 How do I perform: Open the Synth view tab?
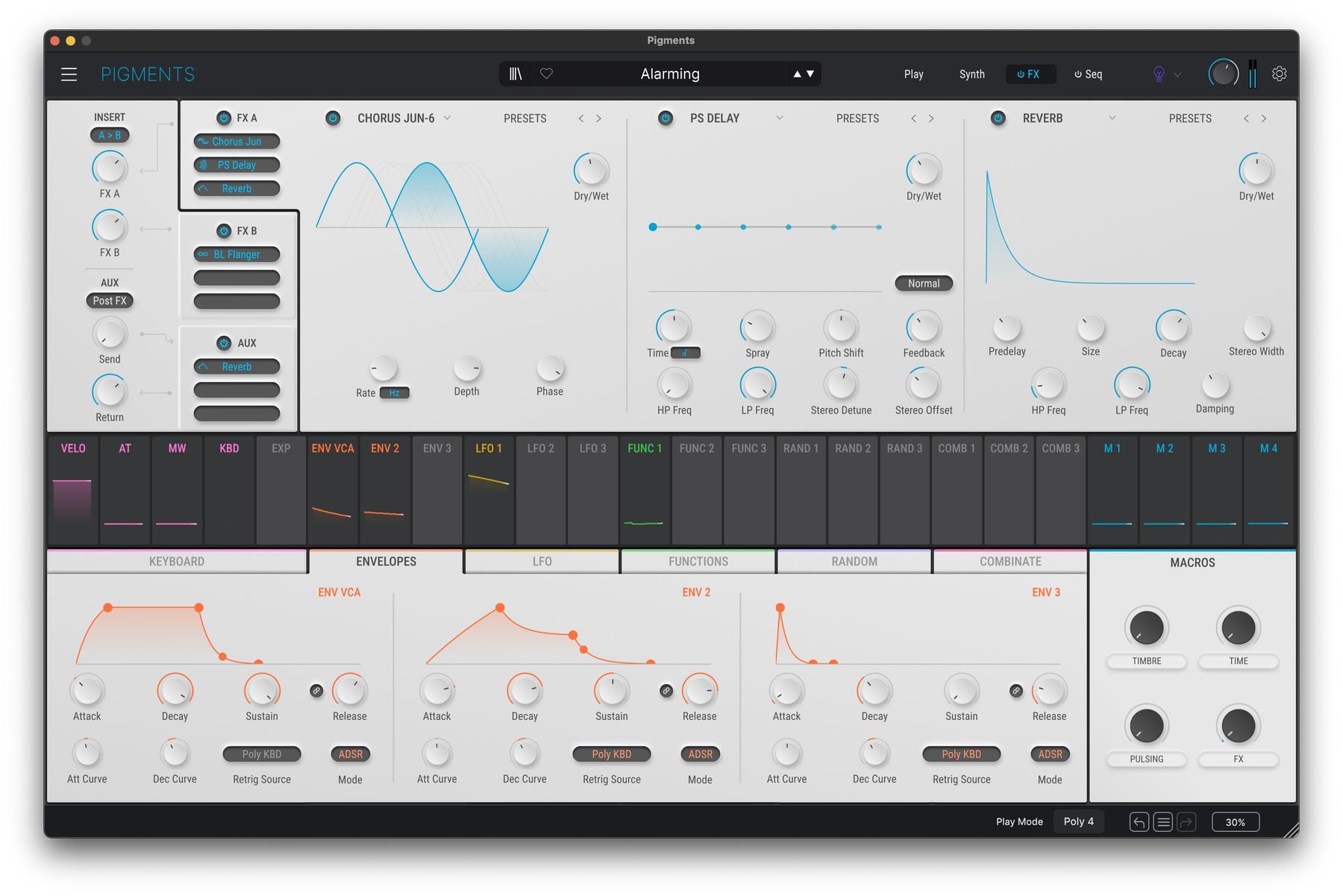pos(971,74)
